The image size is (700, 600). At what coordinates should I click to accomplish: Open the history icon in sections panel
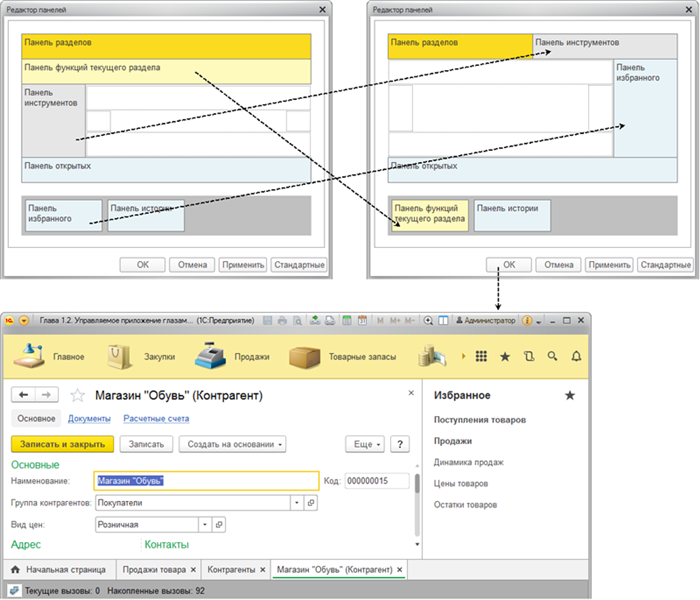(x=529, y=356)
